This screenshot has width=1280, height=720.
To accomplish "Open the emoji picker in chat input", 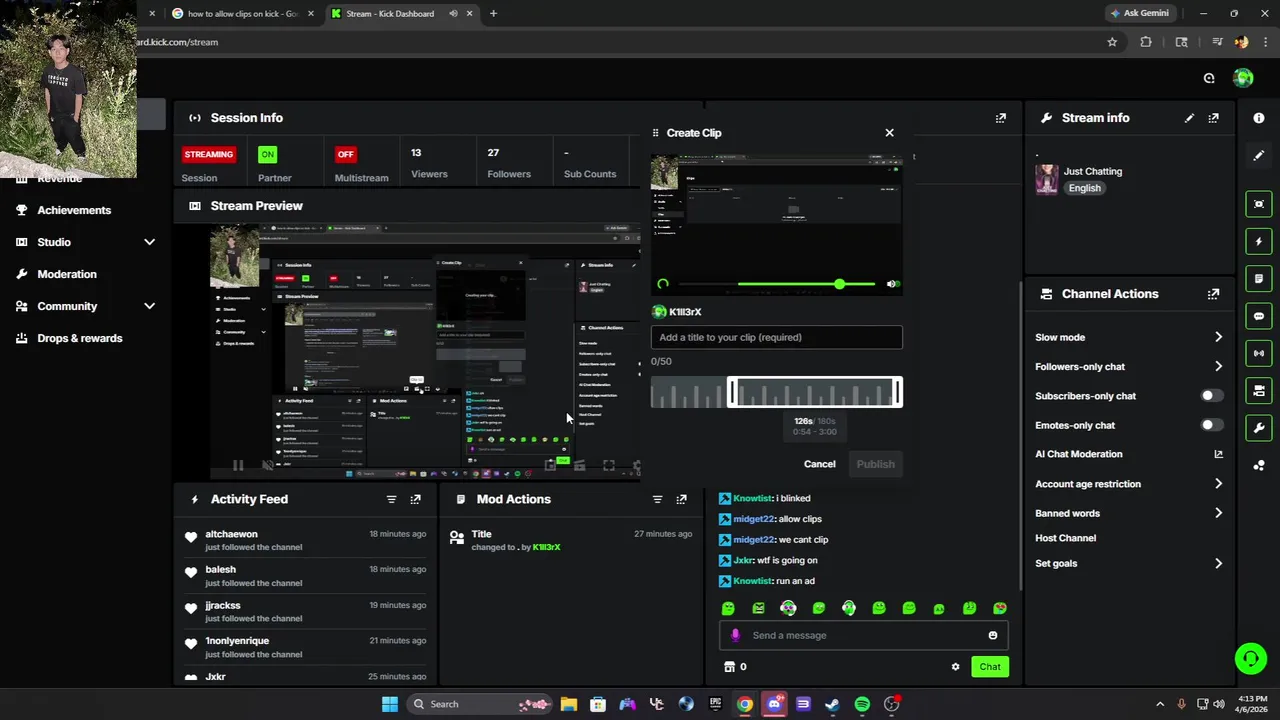I will coord(992,635).
